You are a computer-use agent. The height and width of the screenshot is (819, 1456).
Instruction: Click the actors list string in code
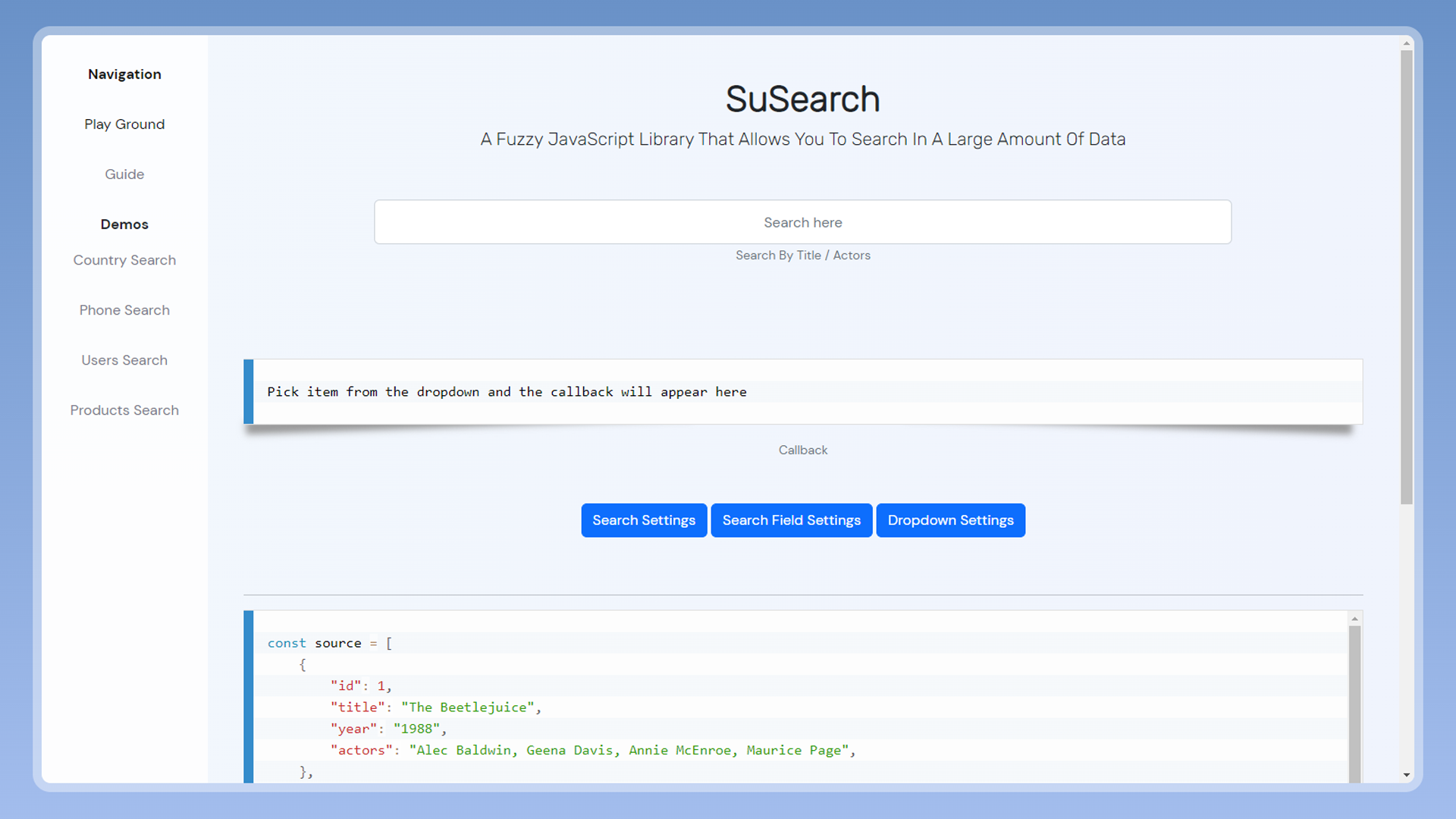[629, 750]
